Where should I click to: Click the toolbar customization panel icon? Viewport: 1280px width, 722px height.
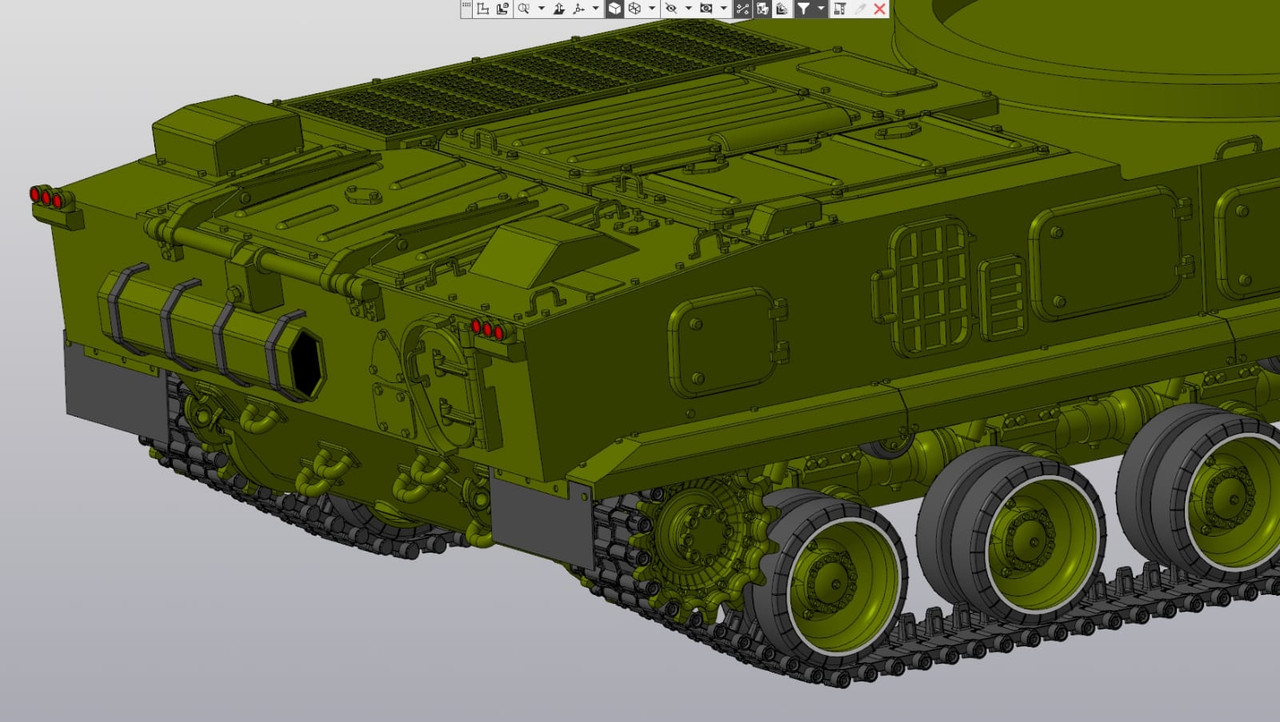tap(839, 8)
